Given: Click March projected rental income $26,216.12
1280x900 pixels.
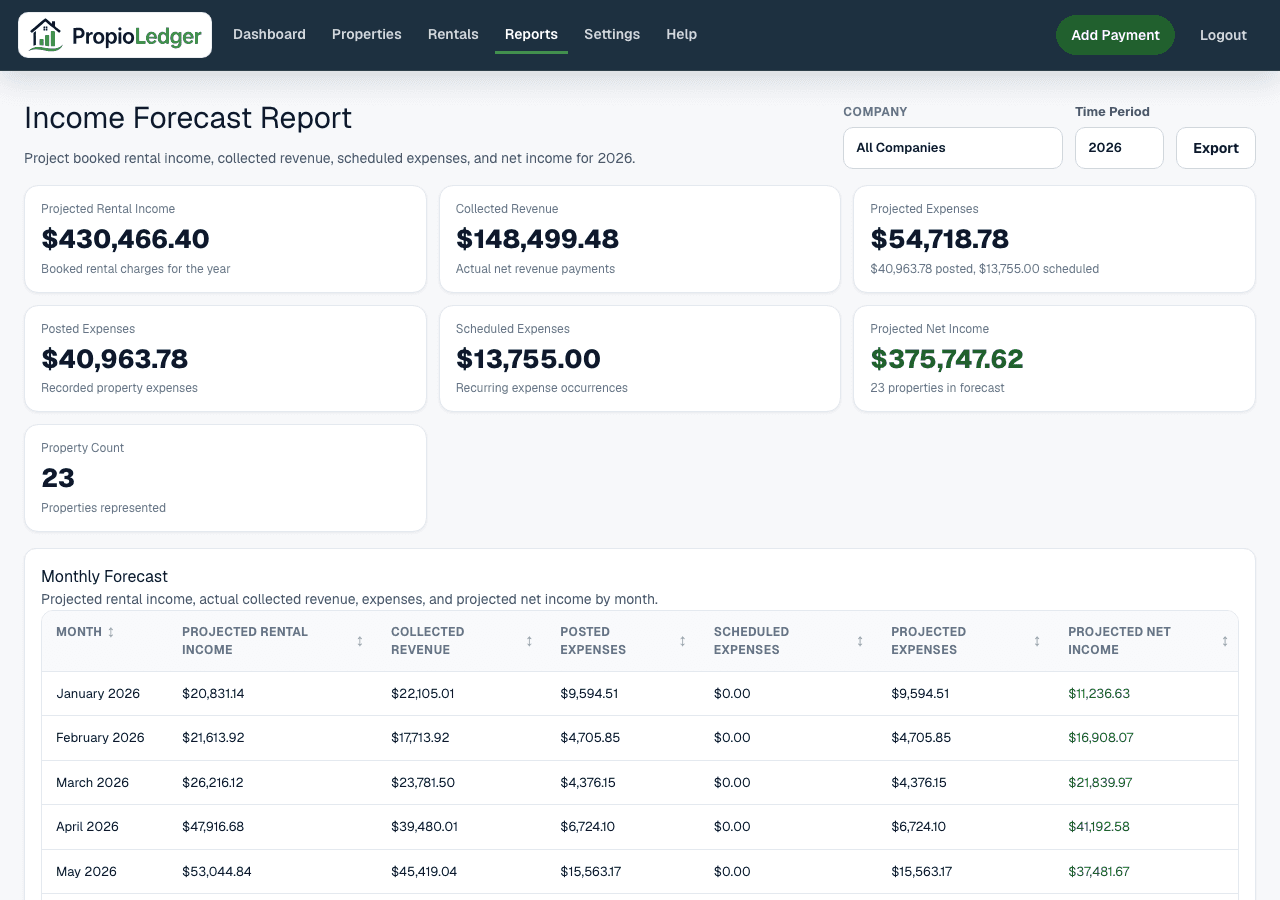Looking at the screenshot, I should [213, 783].
